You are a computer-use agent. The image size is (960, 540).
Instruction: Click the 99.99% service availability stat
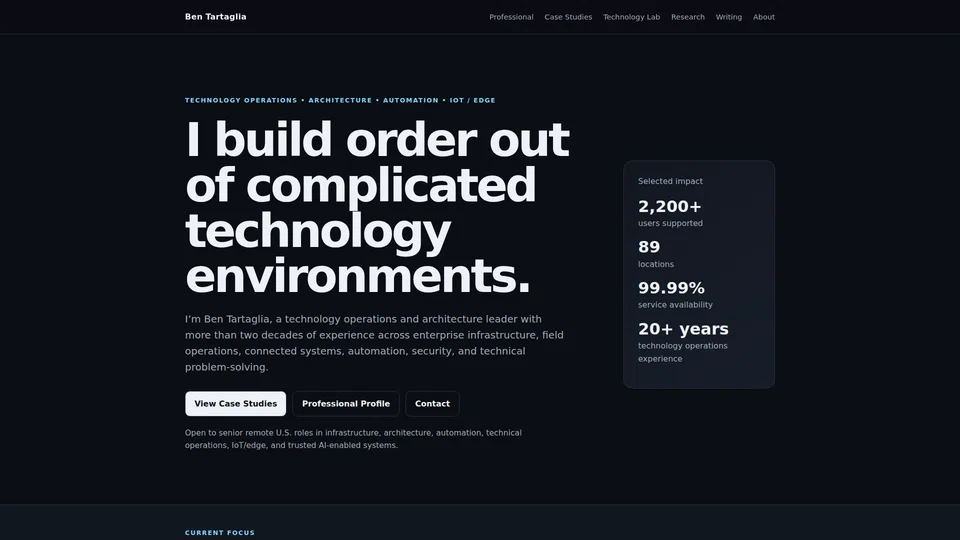[675, 295]
